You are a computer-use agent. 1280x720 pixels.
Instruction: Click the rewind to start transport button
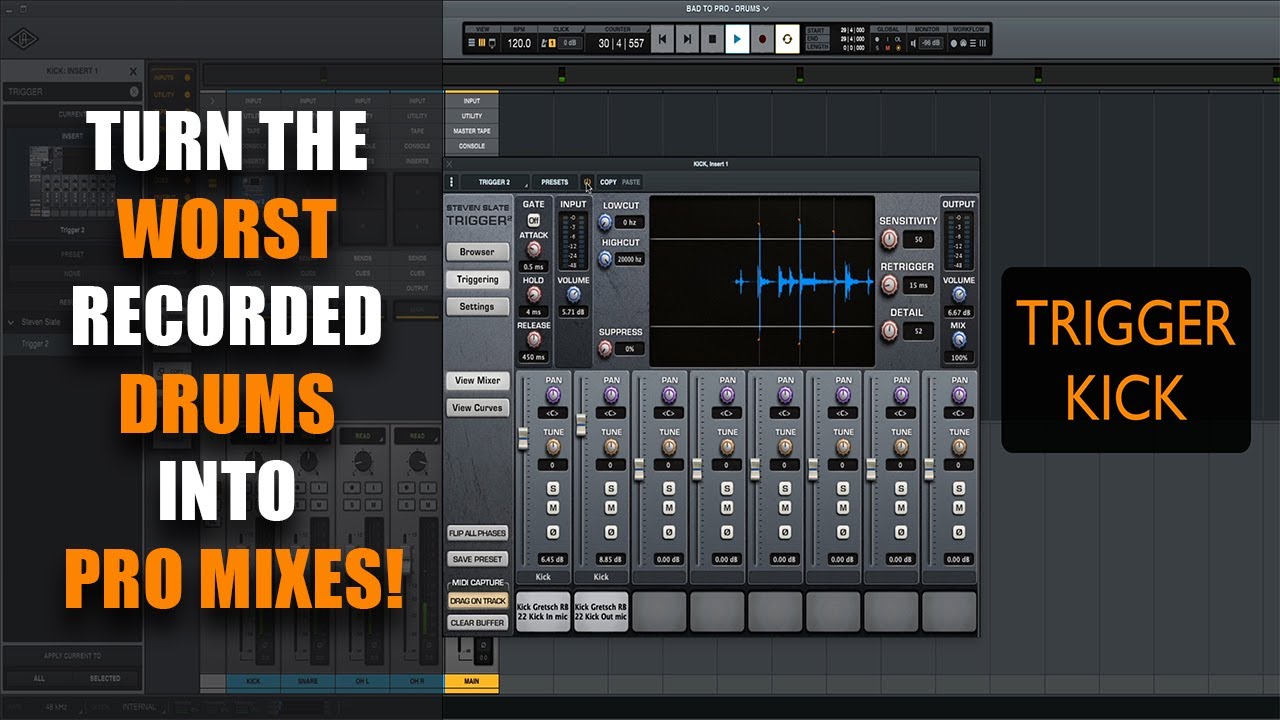pos(662,40)
